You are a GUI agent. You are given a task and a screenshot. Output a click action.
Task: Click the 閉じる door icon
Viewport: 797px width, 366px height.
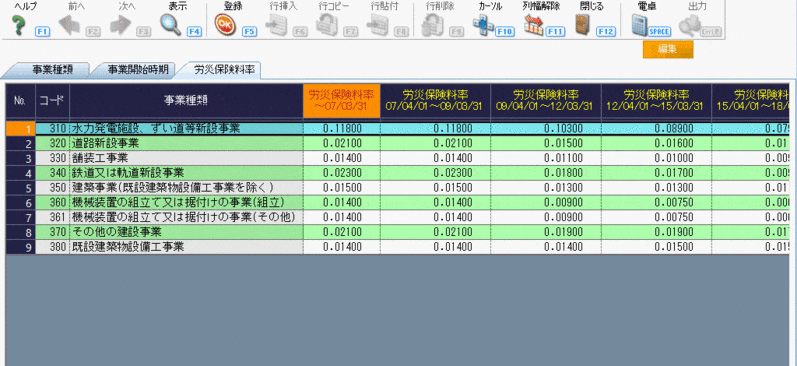coord(583,25)
